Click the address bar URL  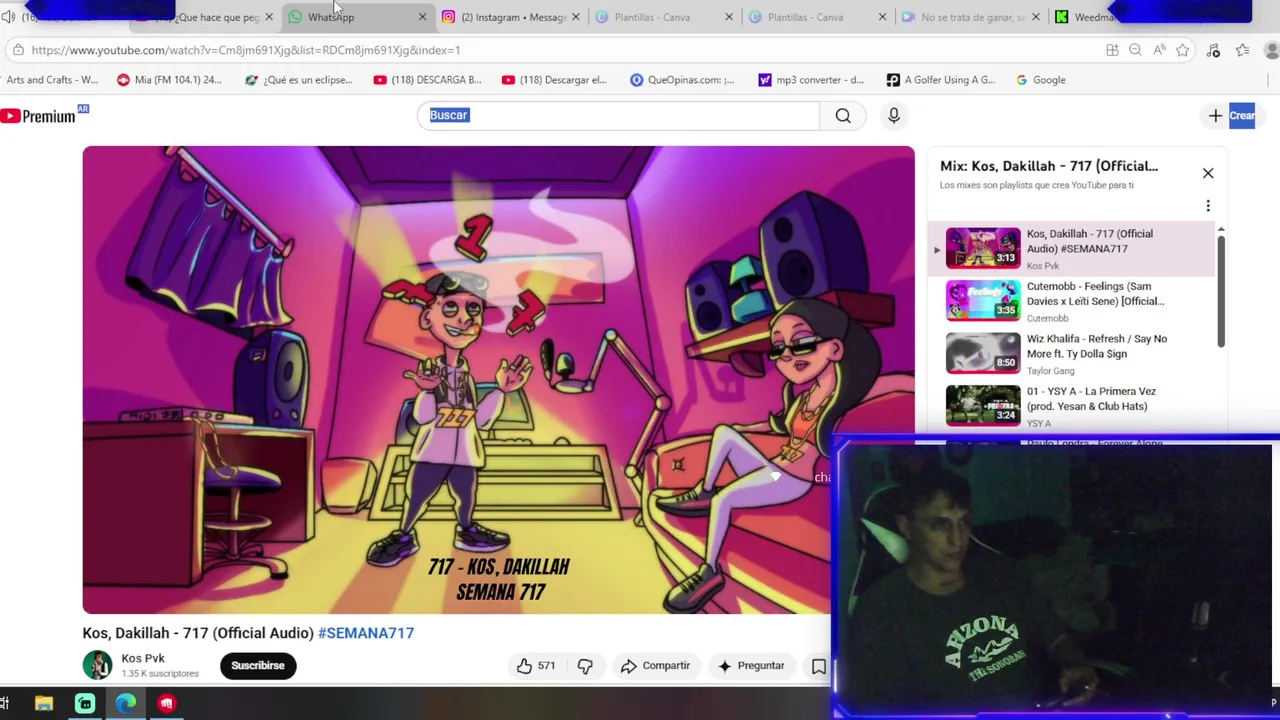coord(245,50)
